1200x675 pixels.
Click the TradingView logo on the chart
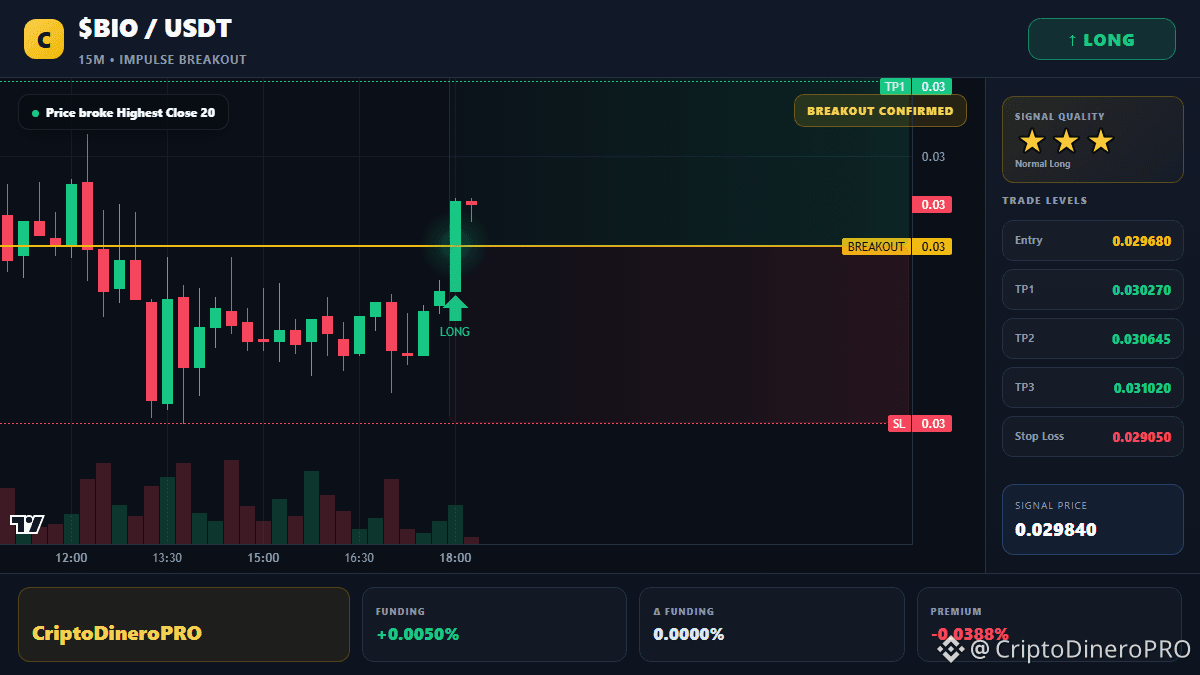27,523
